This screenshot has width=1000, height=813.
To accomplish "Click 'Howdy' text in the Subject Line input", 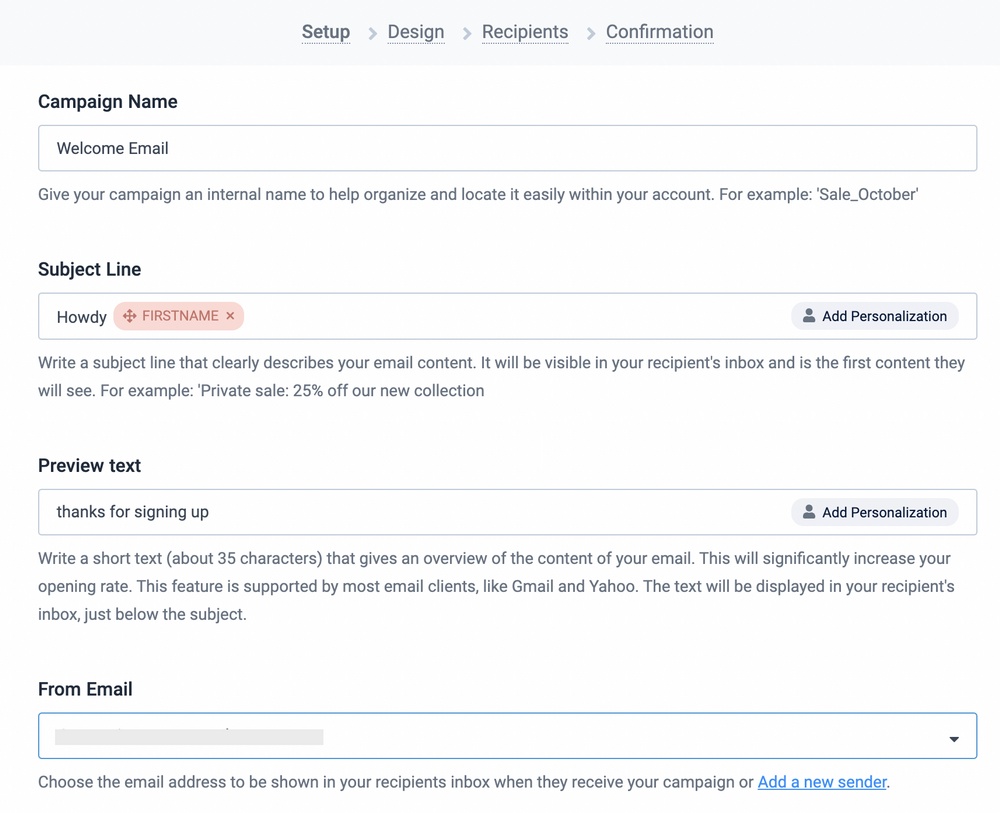I will coord(81,317).
